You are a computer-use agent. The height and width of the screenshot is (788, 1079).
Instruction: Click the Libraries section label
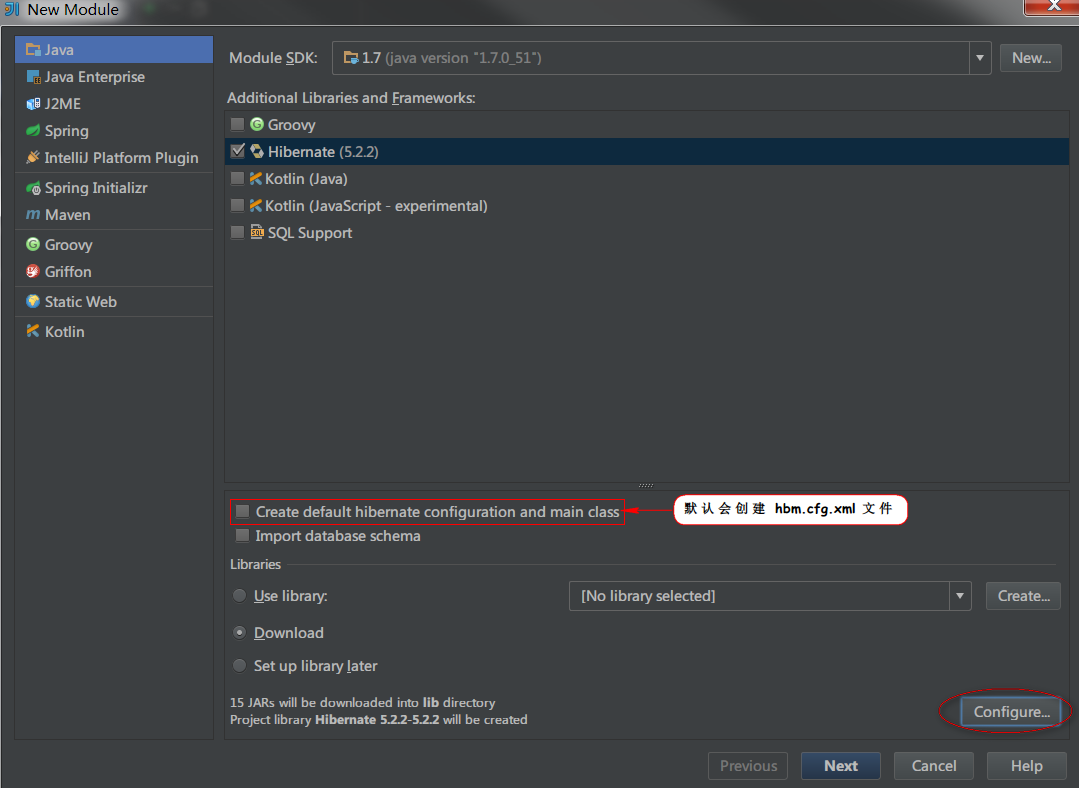(255, 564)
